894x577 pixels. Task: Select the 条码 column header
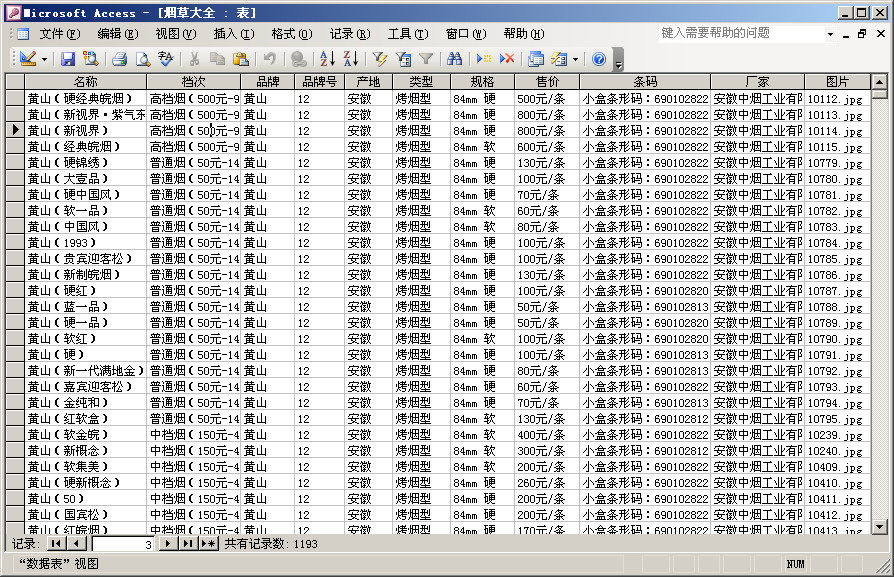click(645, 82)
